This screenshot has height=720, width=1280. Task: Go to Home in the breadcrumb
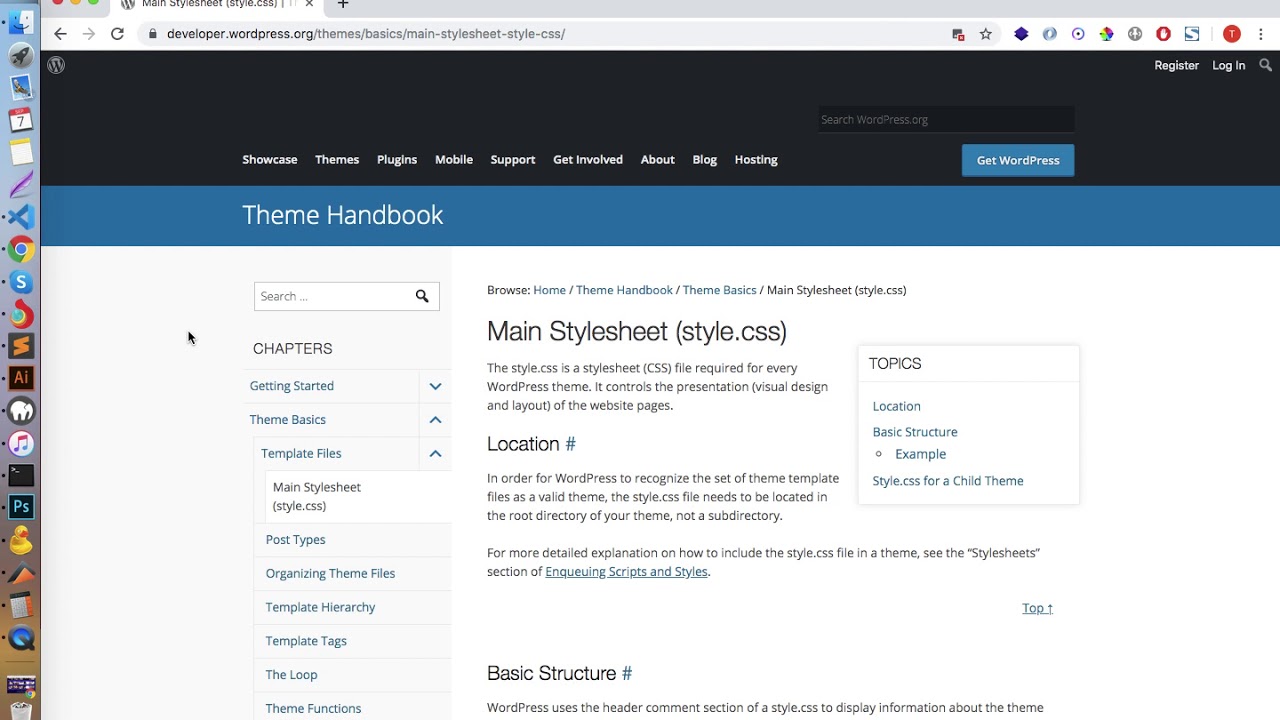[x=550, y=290]
